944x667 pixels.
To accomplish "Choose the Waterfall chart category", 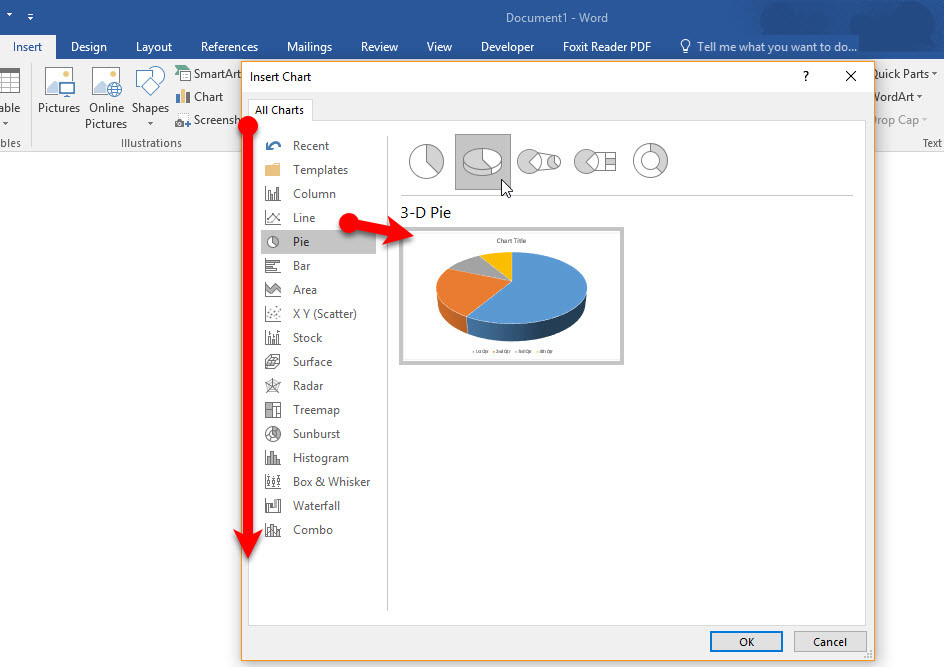I will 316,506.
